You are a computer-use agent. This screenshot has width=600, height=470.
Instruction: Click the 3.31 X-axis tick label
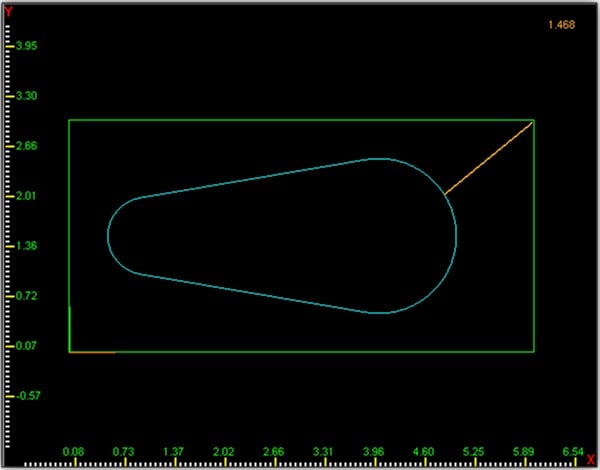(x=323, y=452)
